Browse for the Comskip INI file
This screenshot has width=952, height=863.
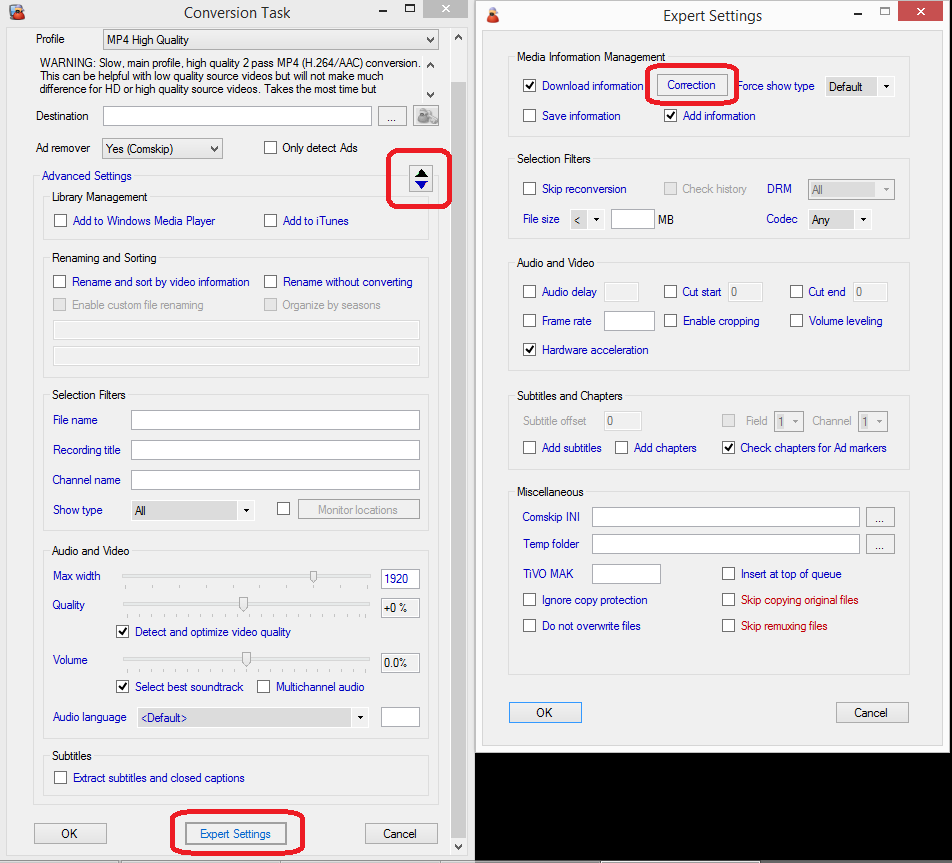[880, 517]
